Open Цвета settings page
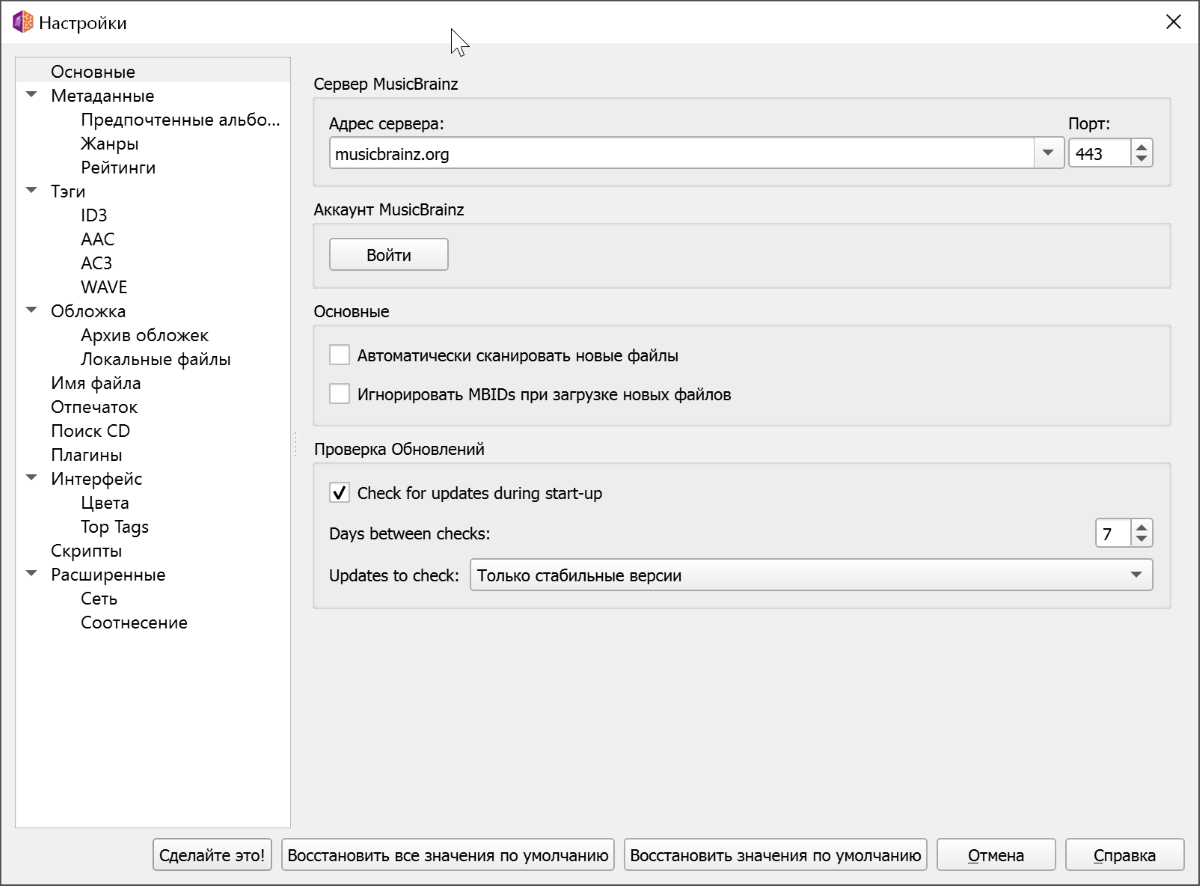This screenshot has height=886, width=1200. (x=105, y=504)
